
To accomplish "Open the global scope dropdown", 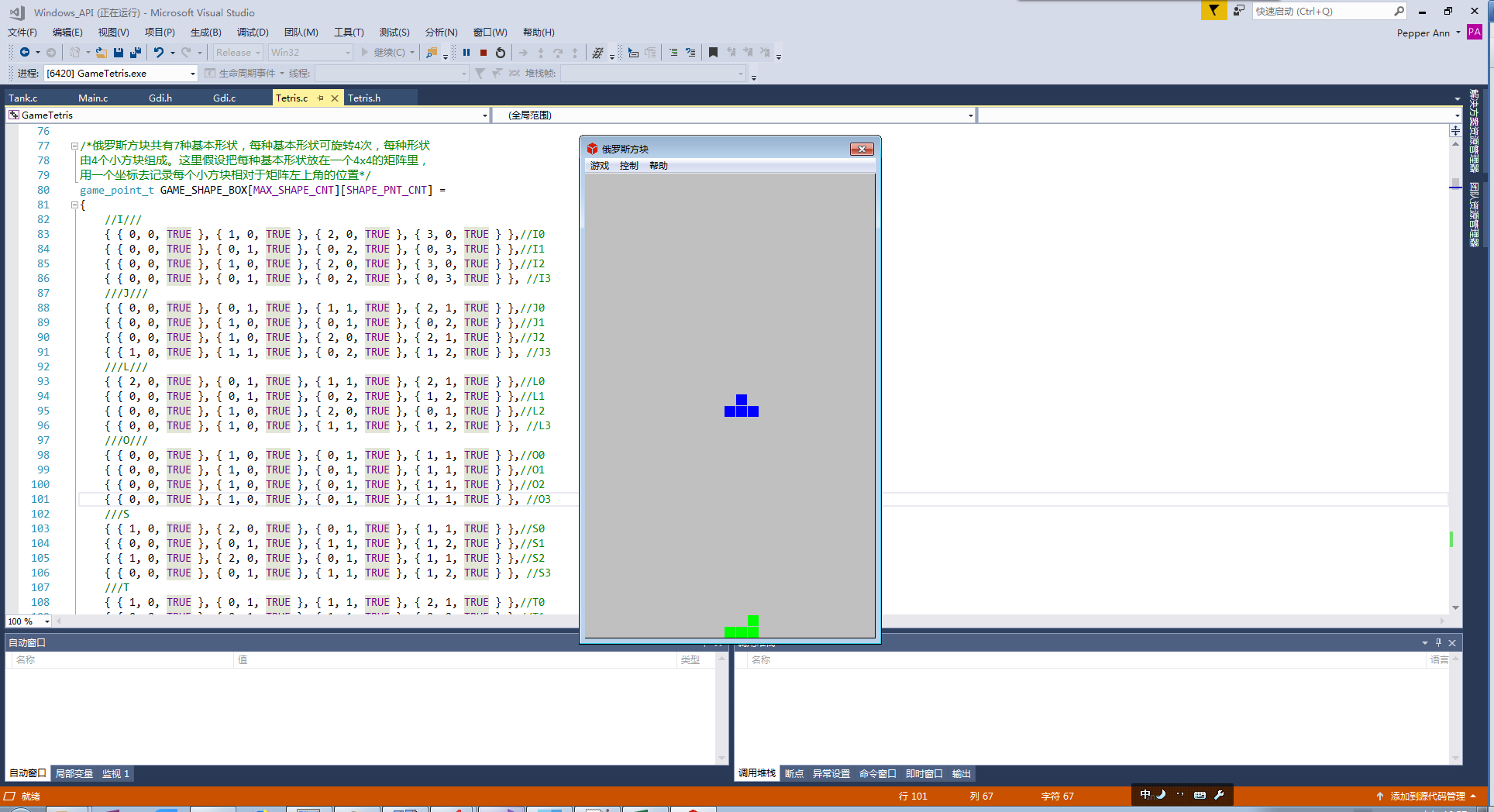I will (x=734, y=115).
